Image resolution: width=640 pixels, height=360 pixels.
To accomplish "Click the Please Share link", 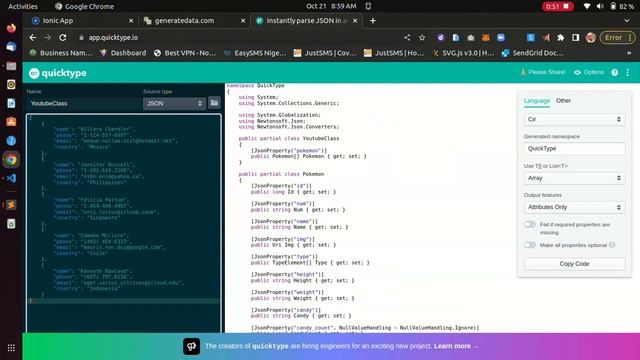I will click(x=543, y=72).
